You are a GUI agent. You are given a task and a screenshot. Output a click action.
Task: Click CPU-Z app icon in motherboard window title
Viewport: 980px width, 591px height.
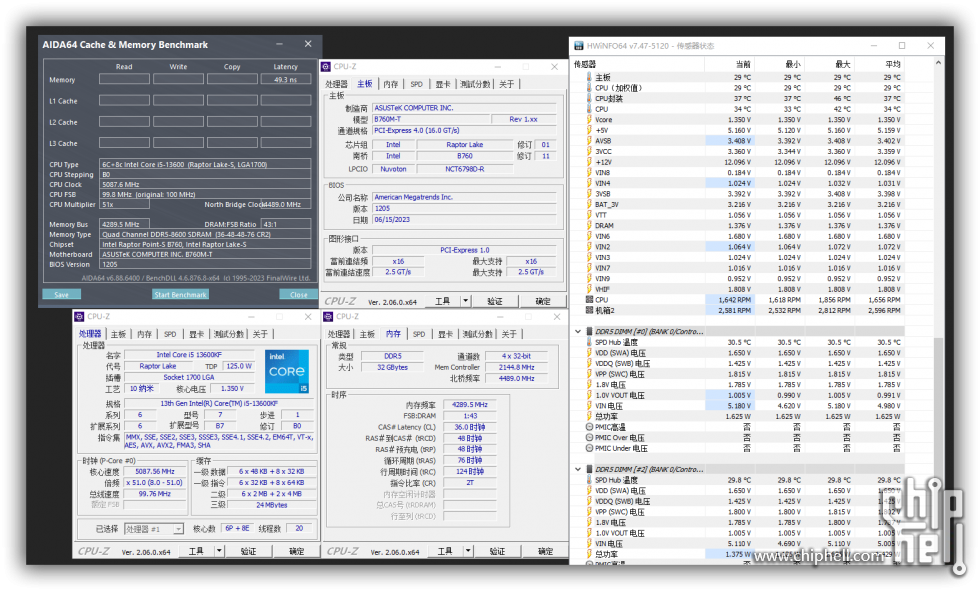[325, 66]
